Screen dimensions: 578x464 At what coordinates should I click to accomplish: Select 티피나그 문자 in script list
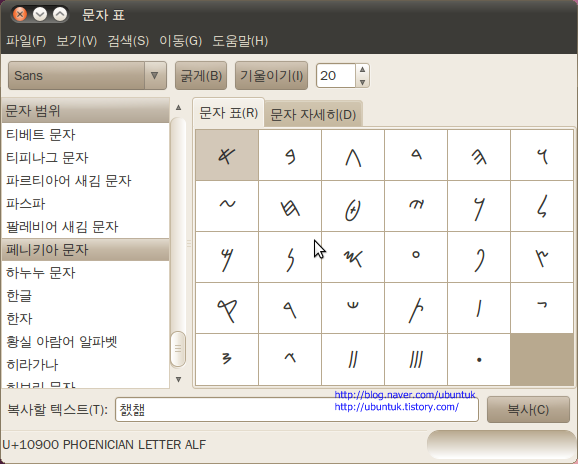point(86,158)
